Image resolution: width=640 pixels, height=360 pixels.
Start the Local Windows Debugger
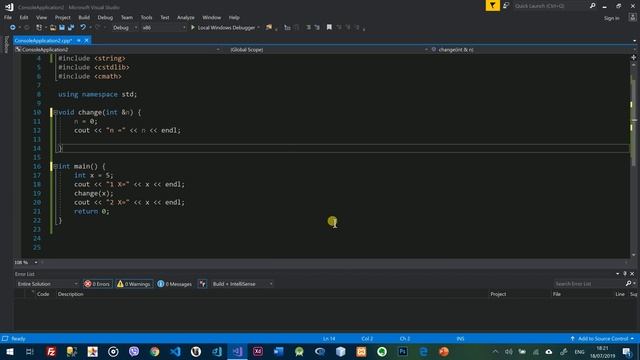(x=223, y=27)
